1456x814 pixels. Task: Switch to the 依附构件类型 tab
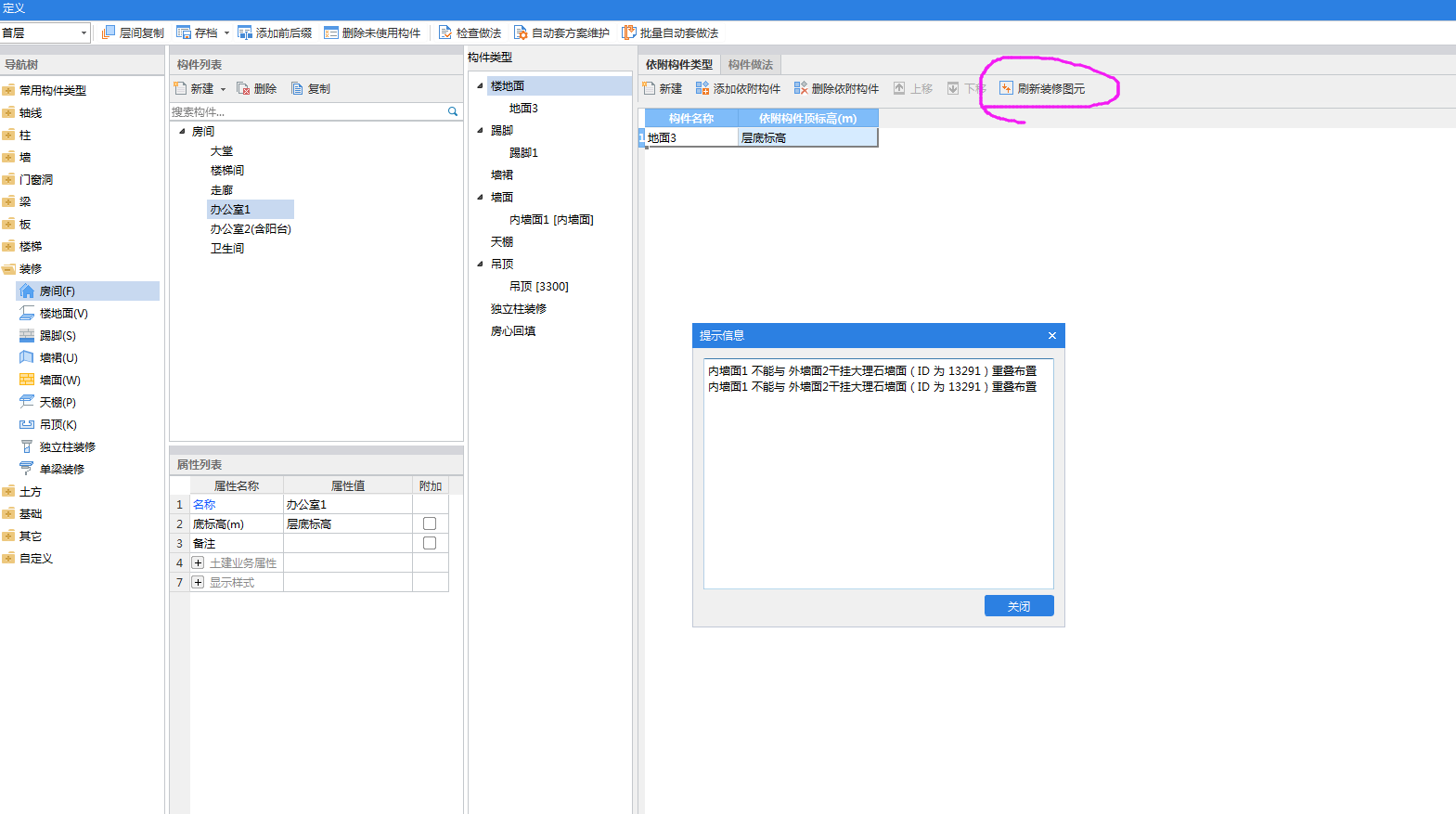679,64
